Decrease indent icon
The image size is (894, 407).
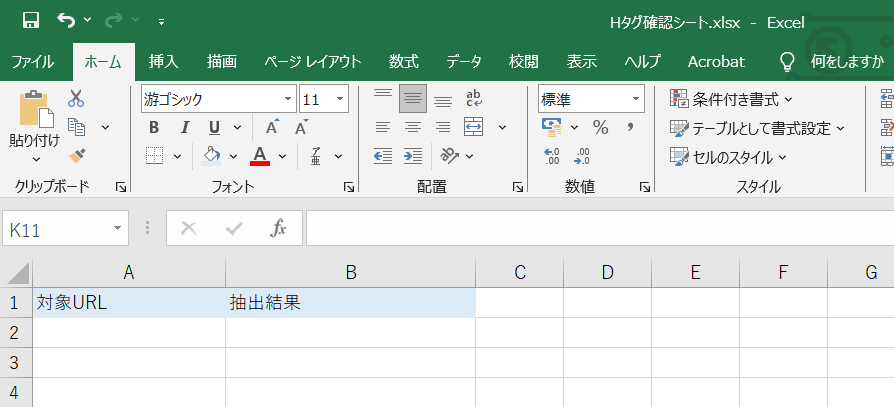(x=383, y=156)
